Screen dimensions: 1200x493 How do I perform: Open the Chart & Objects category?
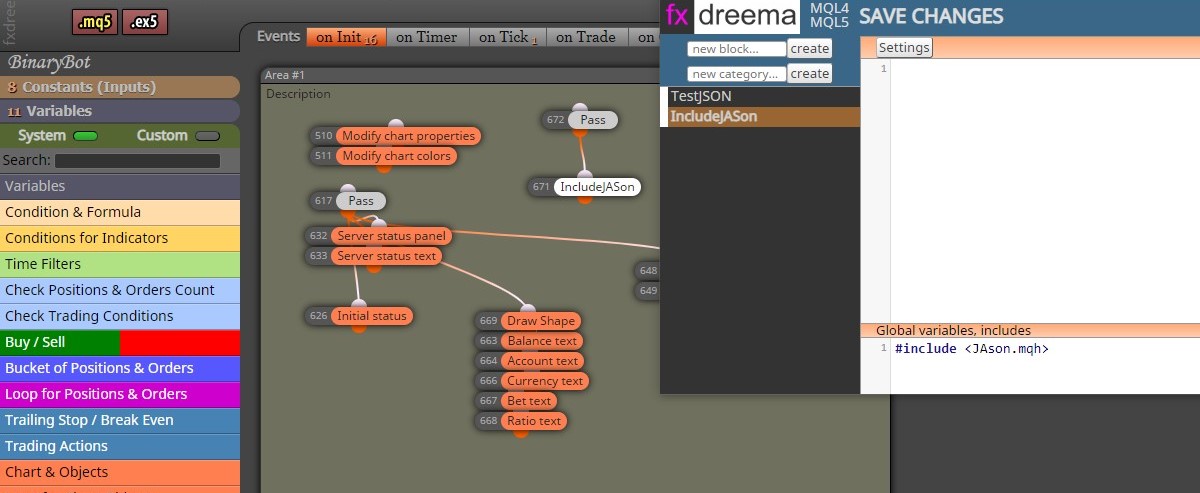(x=120, y=472)
